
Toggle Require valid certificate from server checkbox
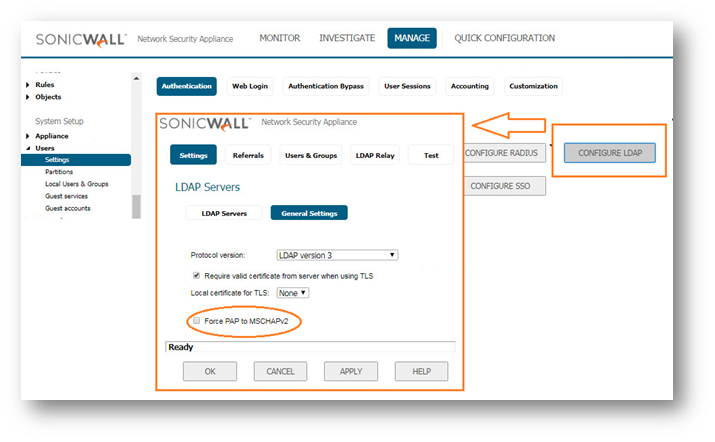point(196,274)
